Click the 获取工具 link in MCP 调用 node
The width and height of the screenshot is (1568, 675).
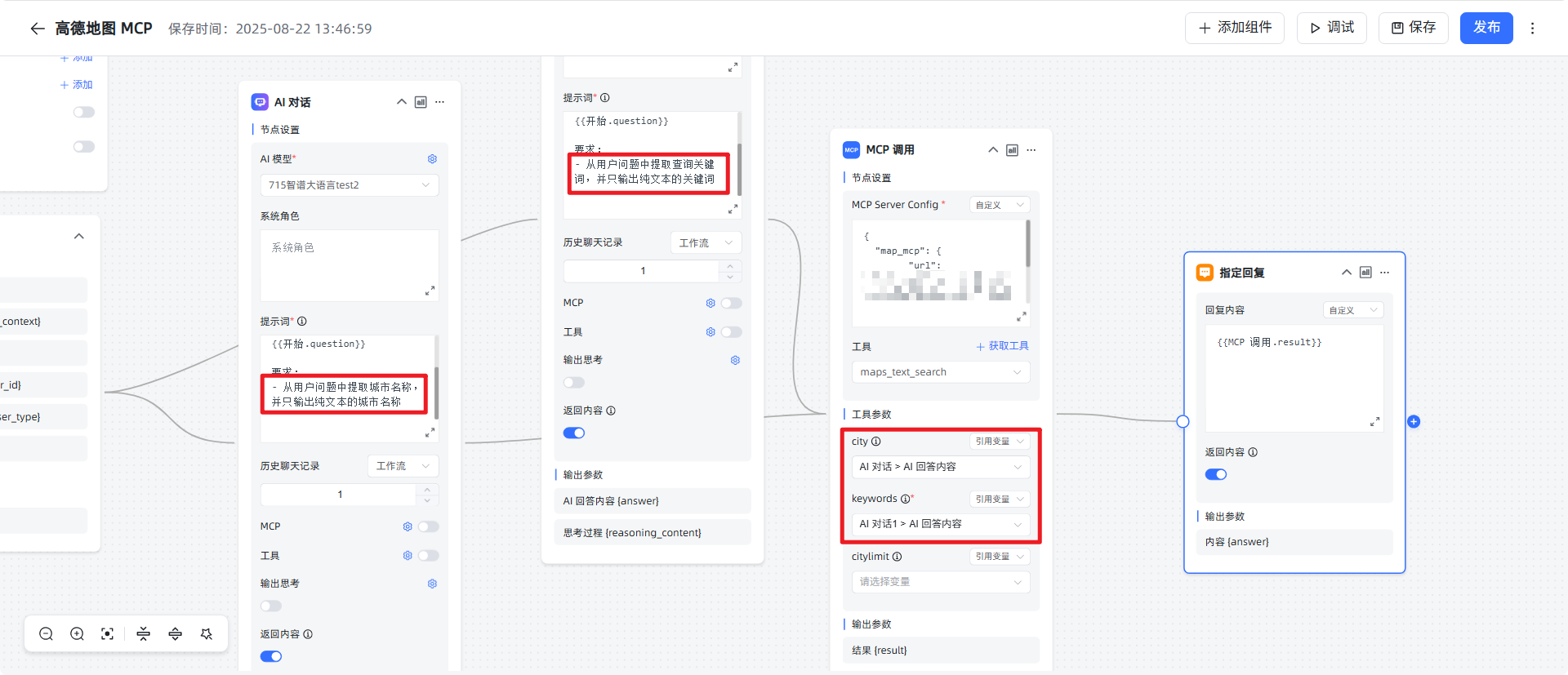[x=1003, y=346]
